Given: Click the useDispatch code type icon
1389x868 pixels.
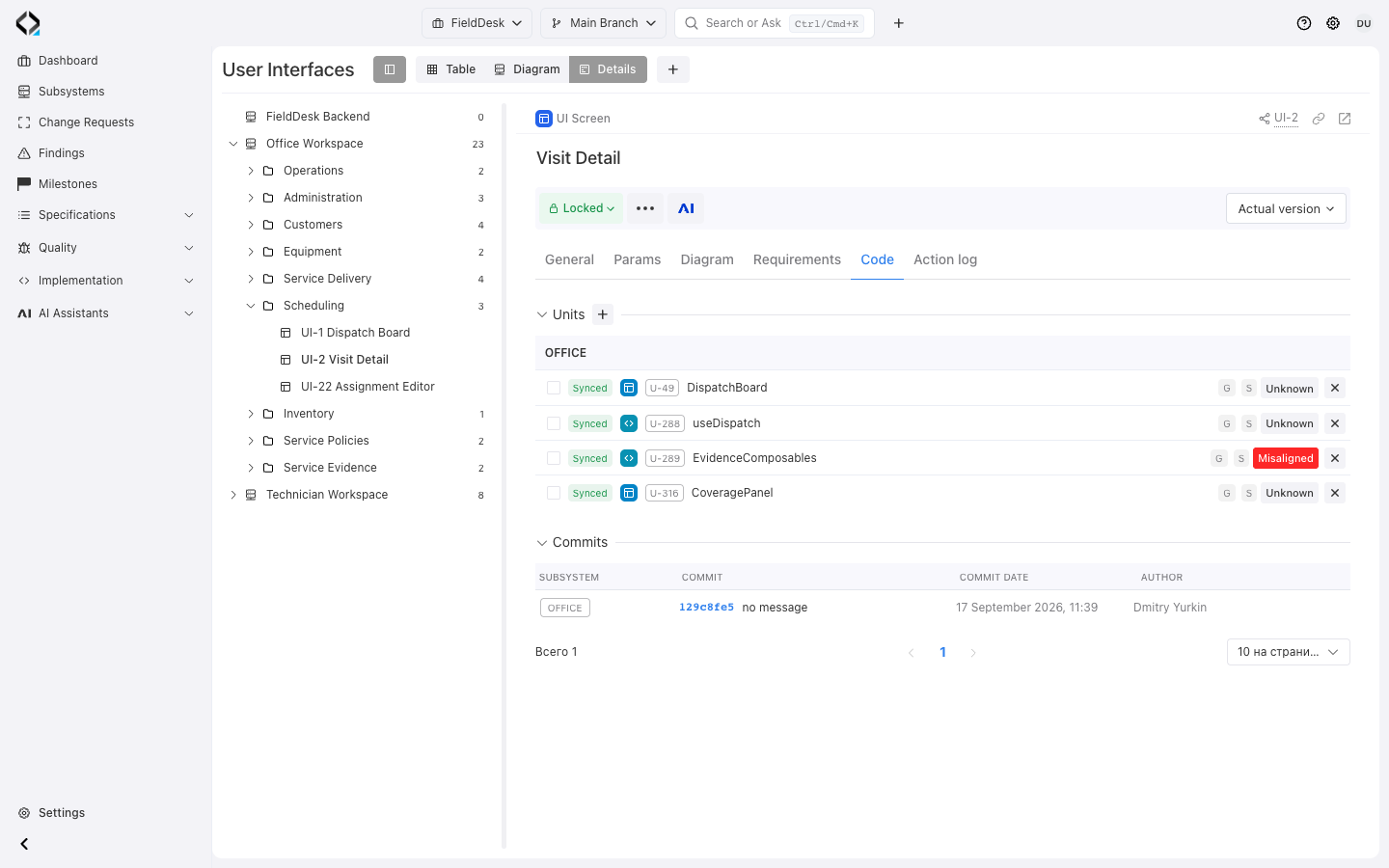Looking at the screenshot, I should pyautogui.click(x=629, y=423).
